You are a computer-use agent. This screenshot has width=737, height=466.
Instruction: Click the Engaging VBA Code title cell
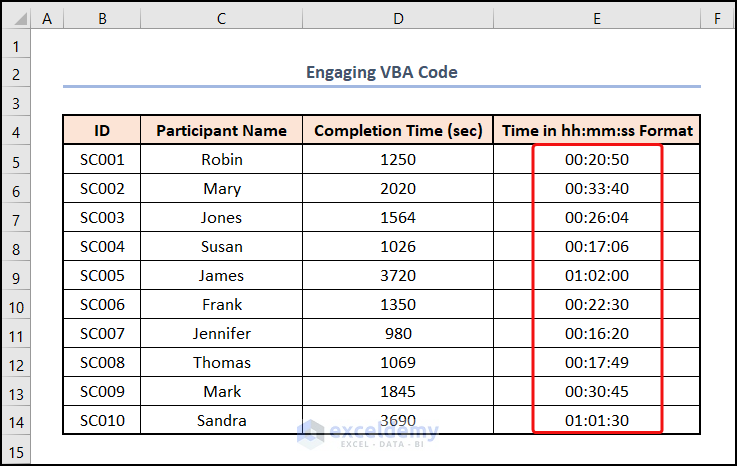point(382,72)
